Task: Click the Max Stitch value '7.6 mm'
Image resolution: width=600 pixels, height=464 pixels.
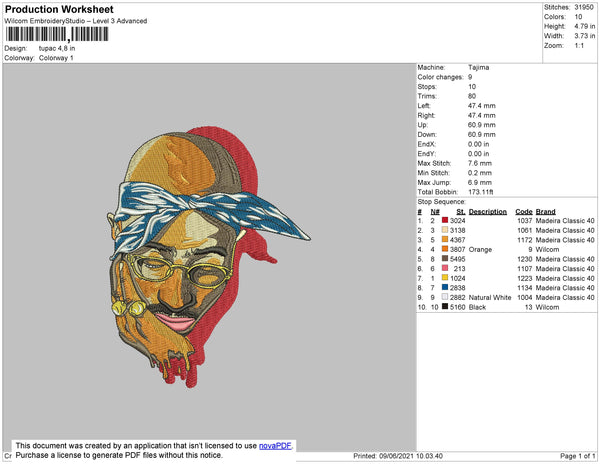Action: 480,163
